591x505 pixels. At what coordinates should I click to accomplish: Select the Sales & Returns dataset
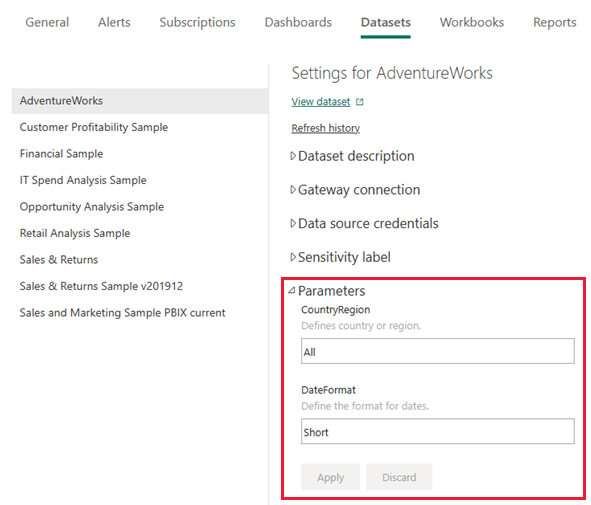pos(59,260)
